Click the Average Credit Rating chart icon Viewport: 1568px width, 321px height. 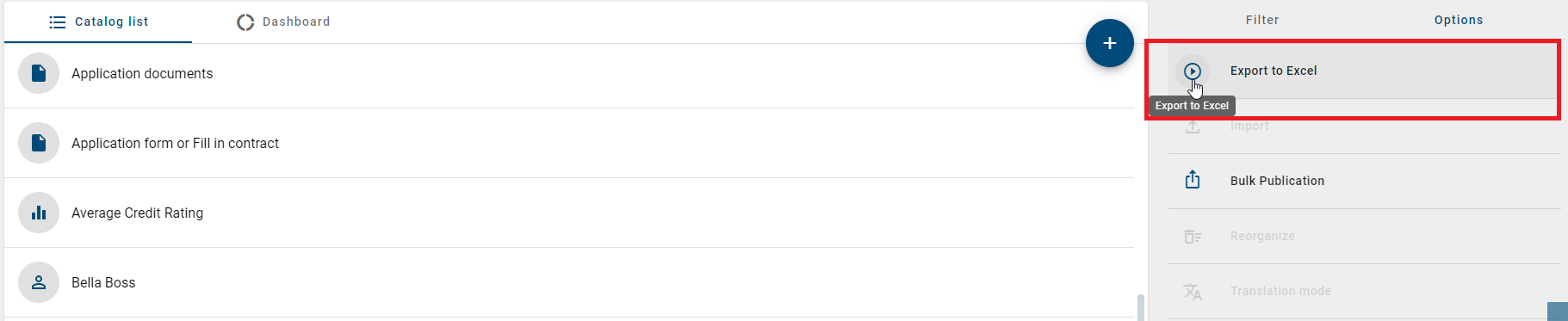point(39,213)
